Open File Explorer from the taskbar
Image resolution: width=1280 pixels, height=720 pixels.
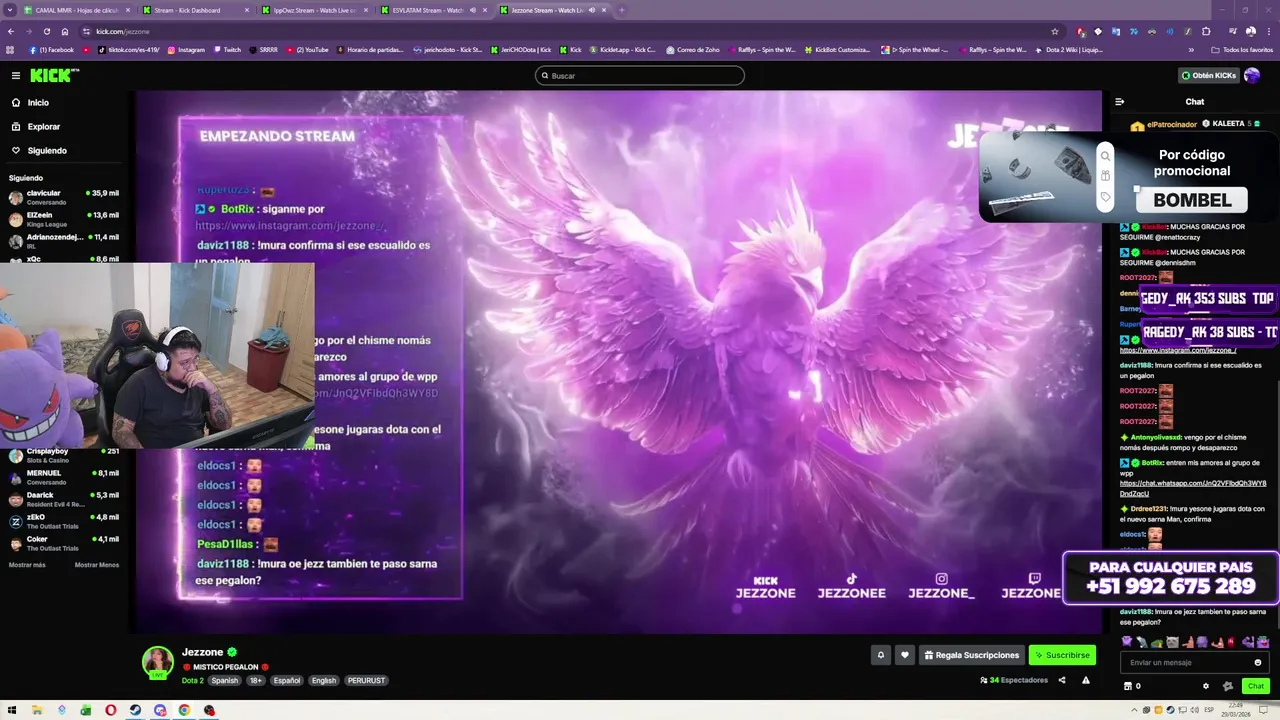36,710
